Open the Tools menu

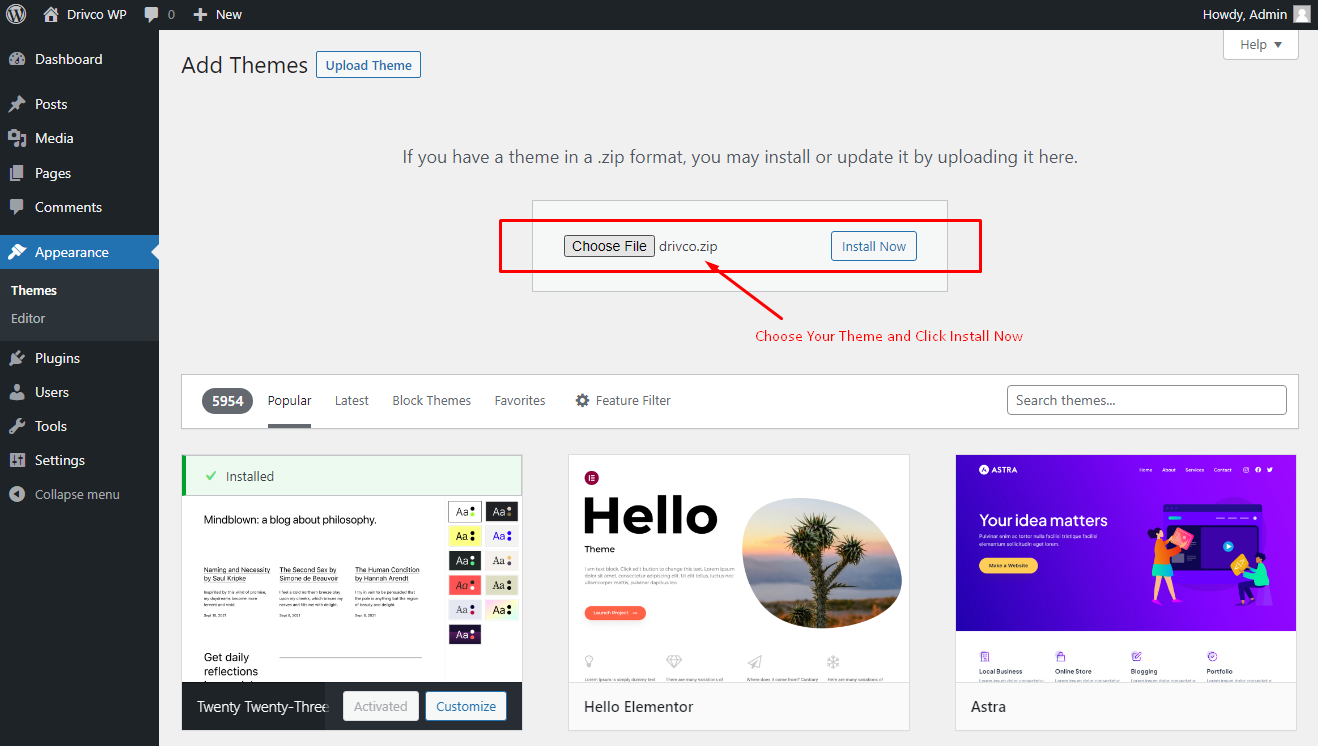pos(79,426)
